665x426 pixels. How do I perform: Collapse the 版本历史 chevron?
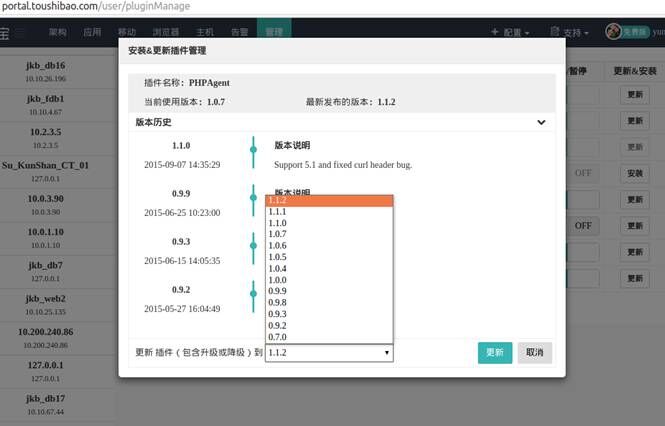tap(541, 122)
